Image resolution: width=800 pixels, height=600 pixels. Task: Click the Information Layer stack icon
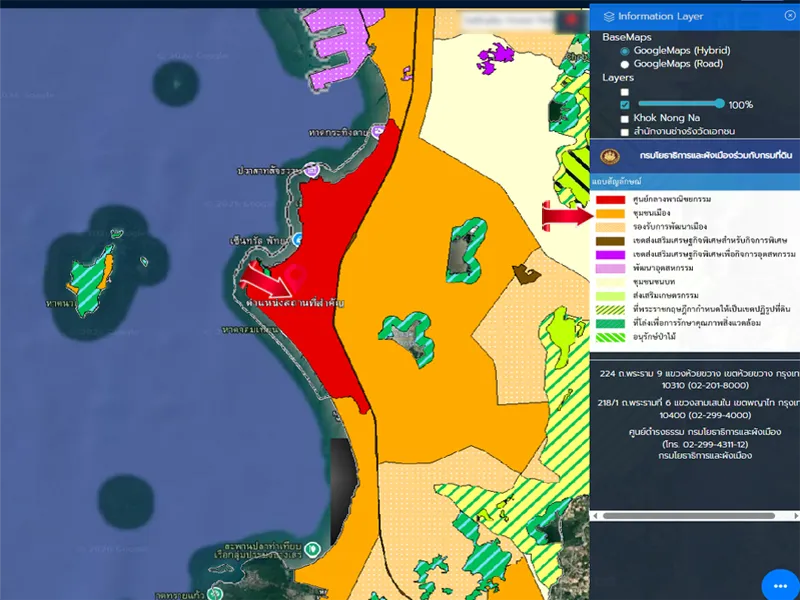point(609,17)
